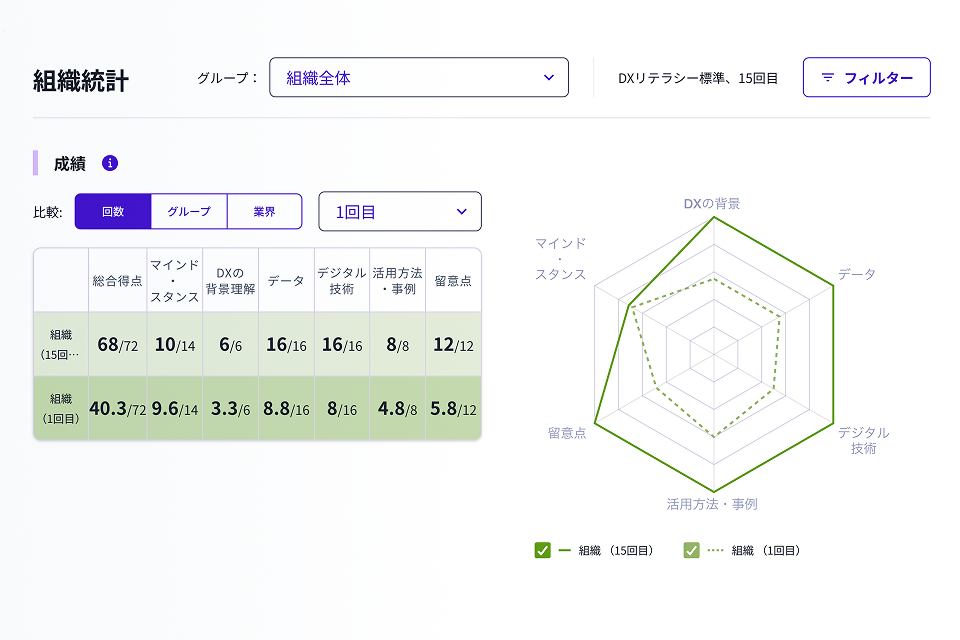Screen dimensions: 960x640
Task: Click the 3.3/6 score cell
Action: 230,408
